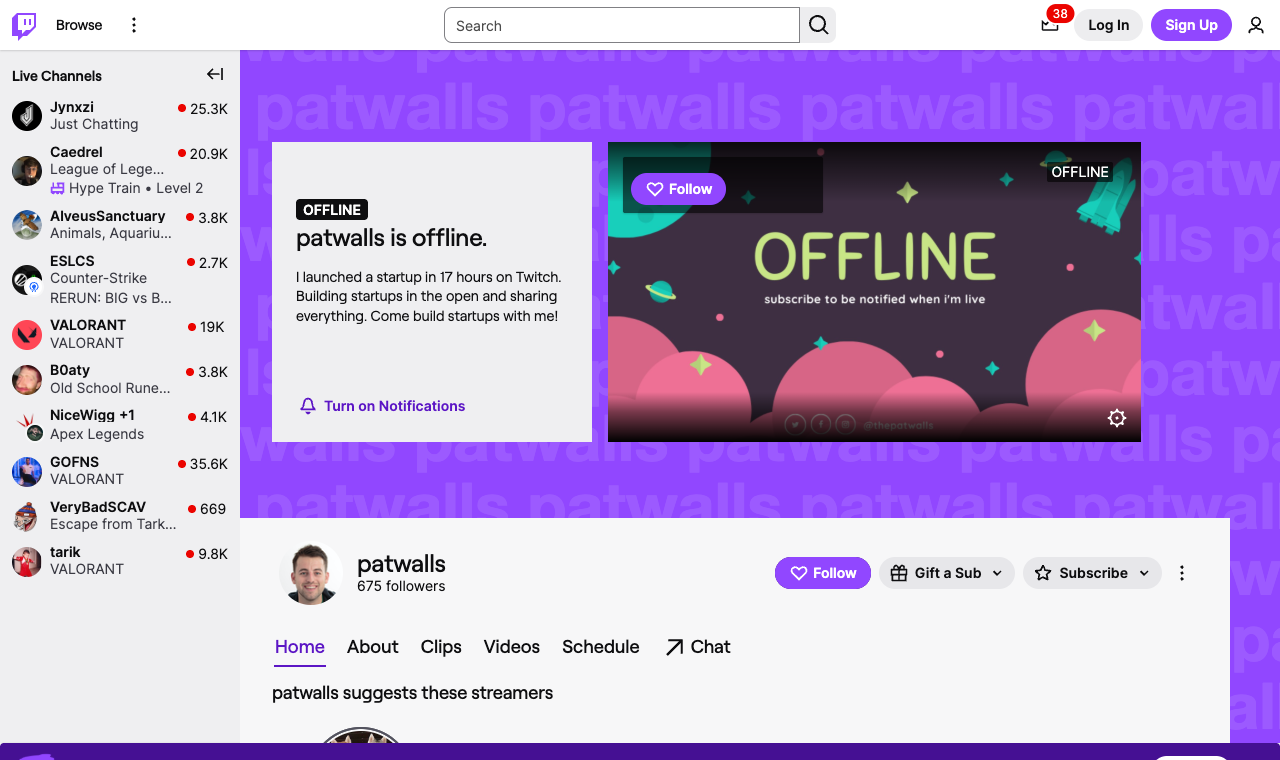The height and width of the screenshot is (760, 1280).
Task: Click the Sign Up button
Action: tap(1191, 25)
